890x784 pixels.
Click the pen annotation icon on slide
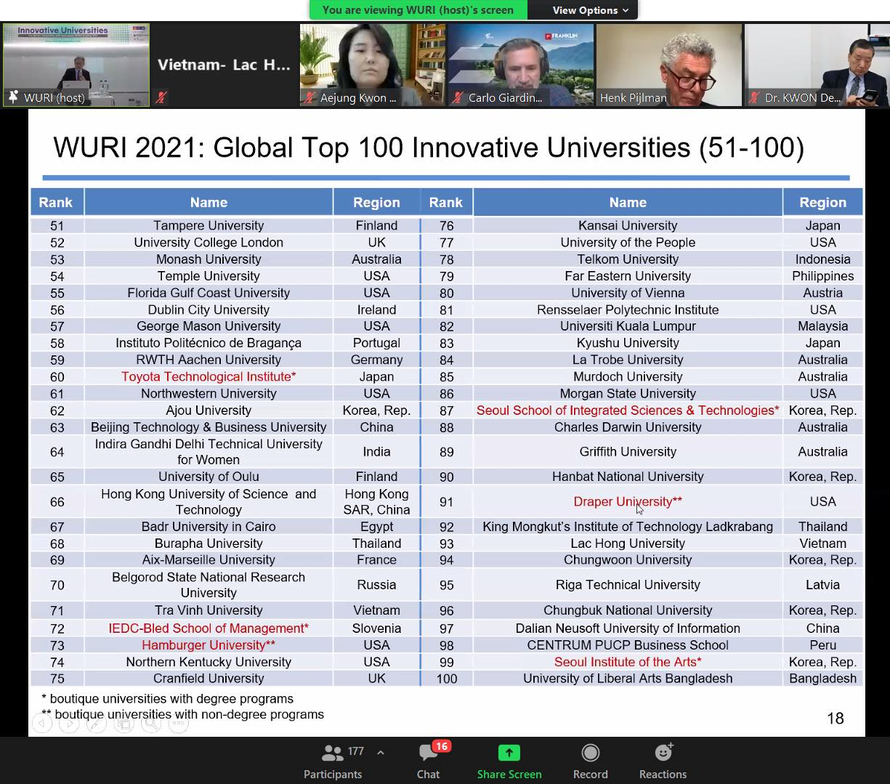point(95,722)
